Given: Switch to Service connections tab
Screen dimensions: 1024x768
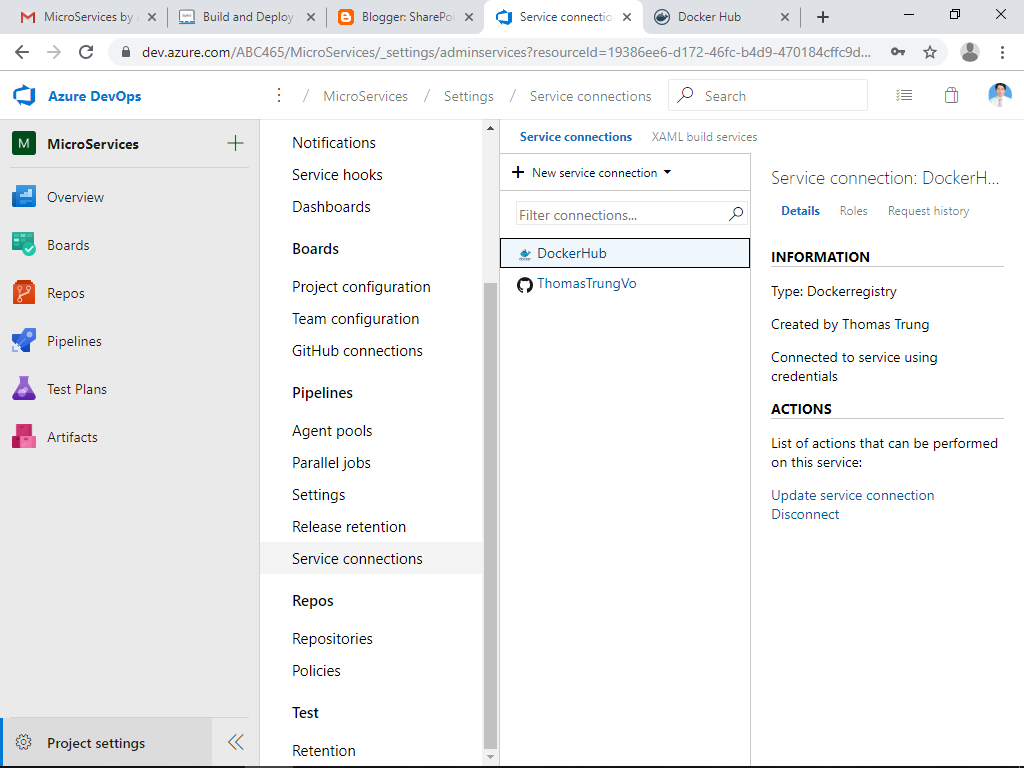Looking at the screenshot, I should [x=575, y=136].
